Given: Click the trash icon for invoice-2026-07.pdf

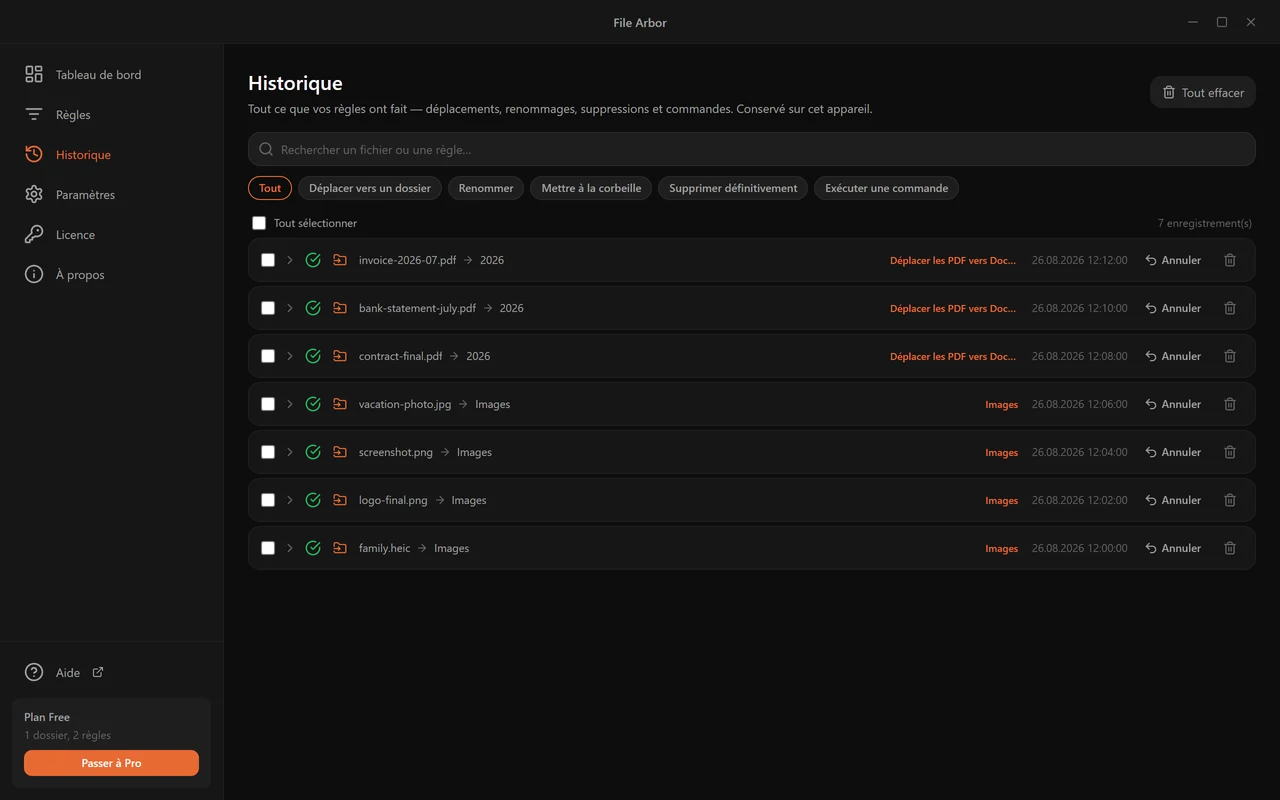Looking at the screenshot, I should [x=1230, y=260].
